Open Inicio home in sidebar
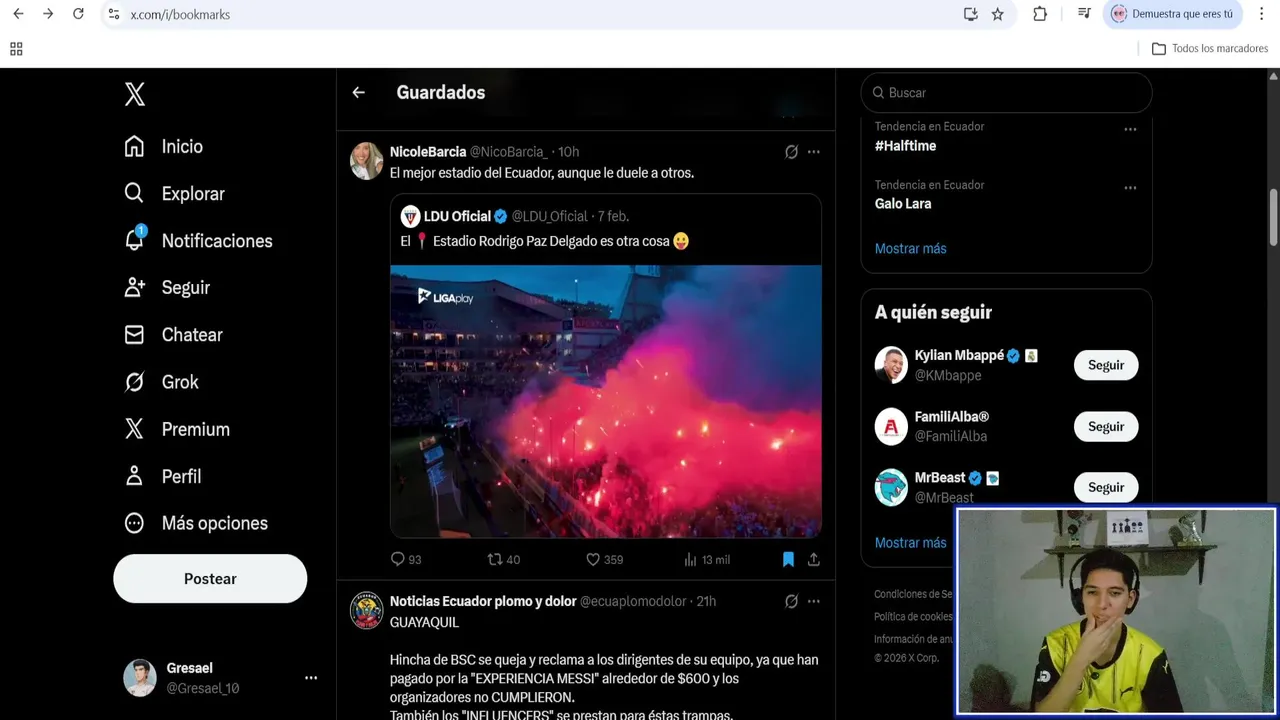The image size is (1280, 720). [x=163, y=146]
